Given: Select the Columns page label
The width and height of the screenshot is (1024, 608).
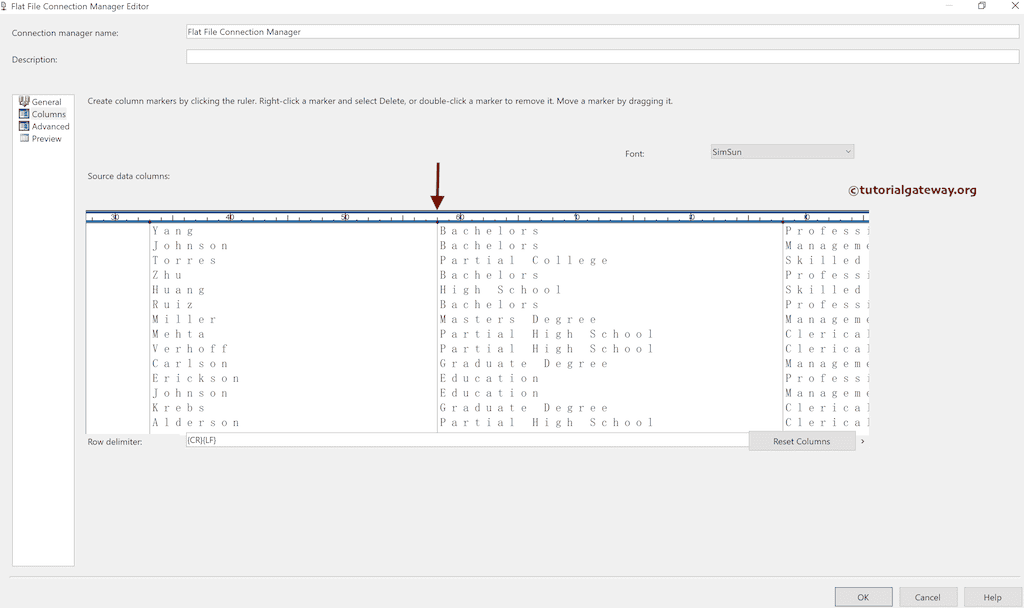Looking at the screenshot, I should [x=49, y=114].
